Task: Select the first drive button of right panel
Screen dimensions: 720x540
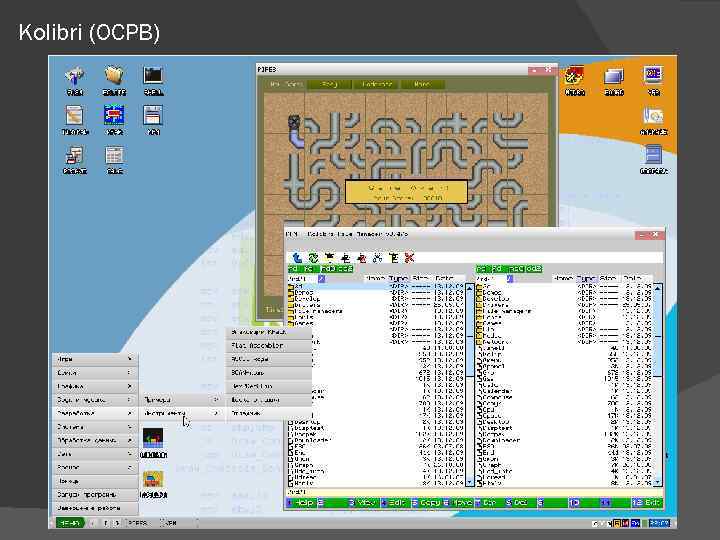Action: click(x=482, y=269)
